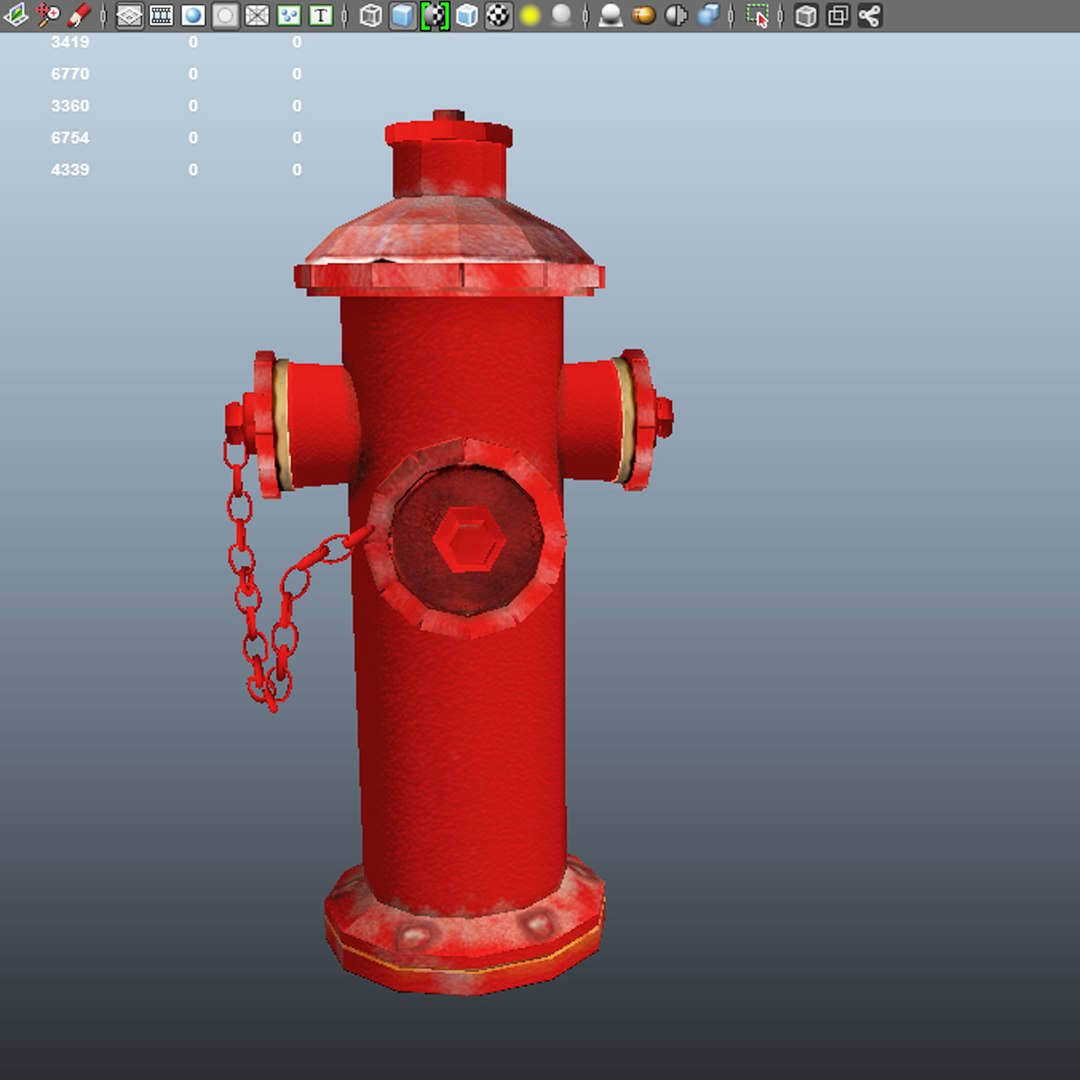Viewport: 1080px width, 1080px height.
Task: Toggle the viewport grid display
Action: pos(129,15)
